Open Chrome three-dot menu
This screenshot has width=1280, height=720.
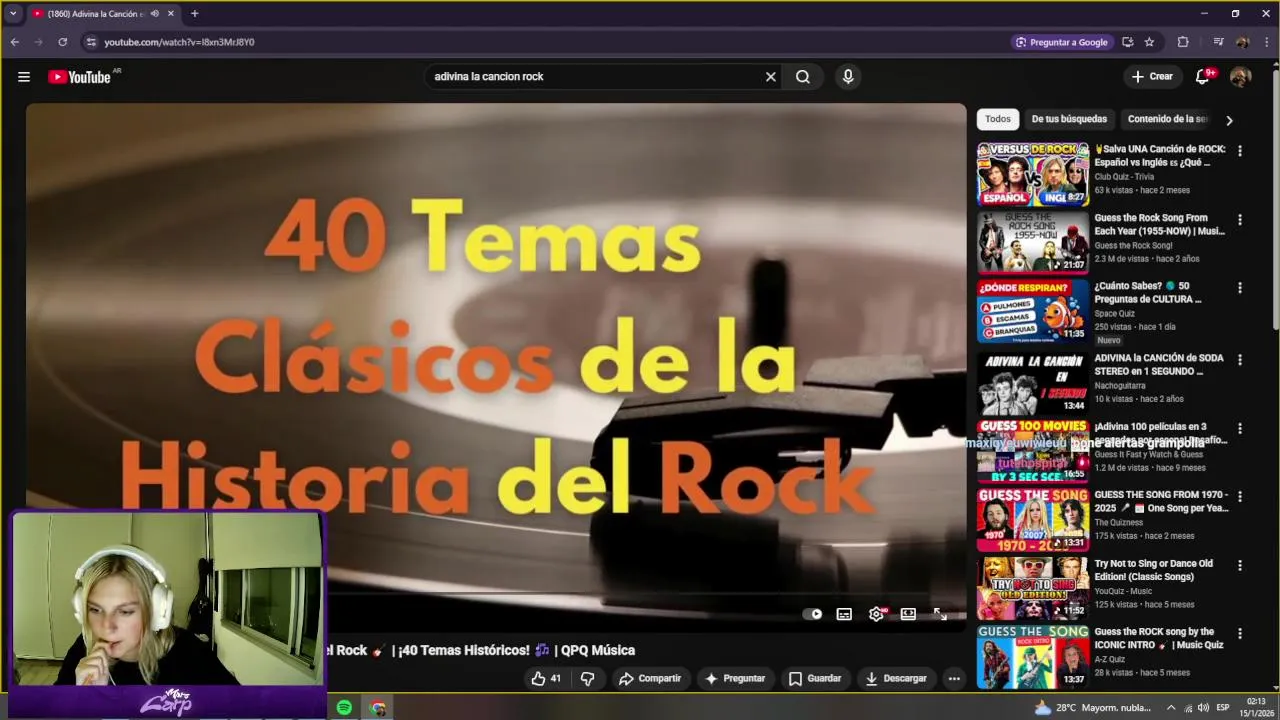tap(1266, 42)
